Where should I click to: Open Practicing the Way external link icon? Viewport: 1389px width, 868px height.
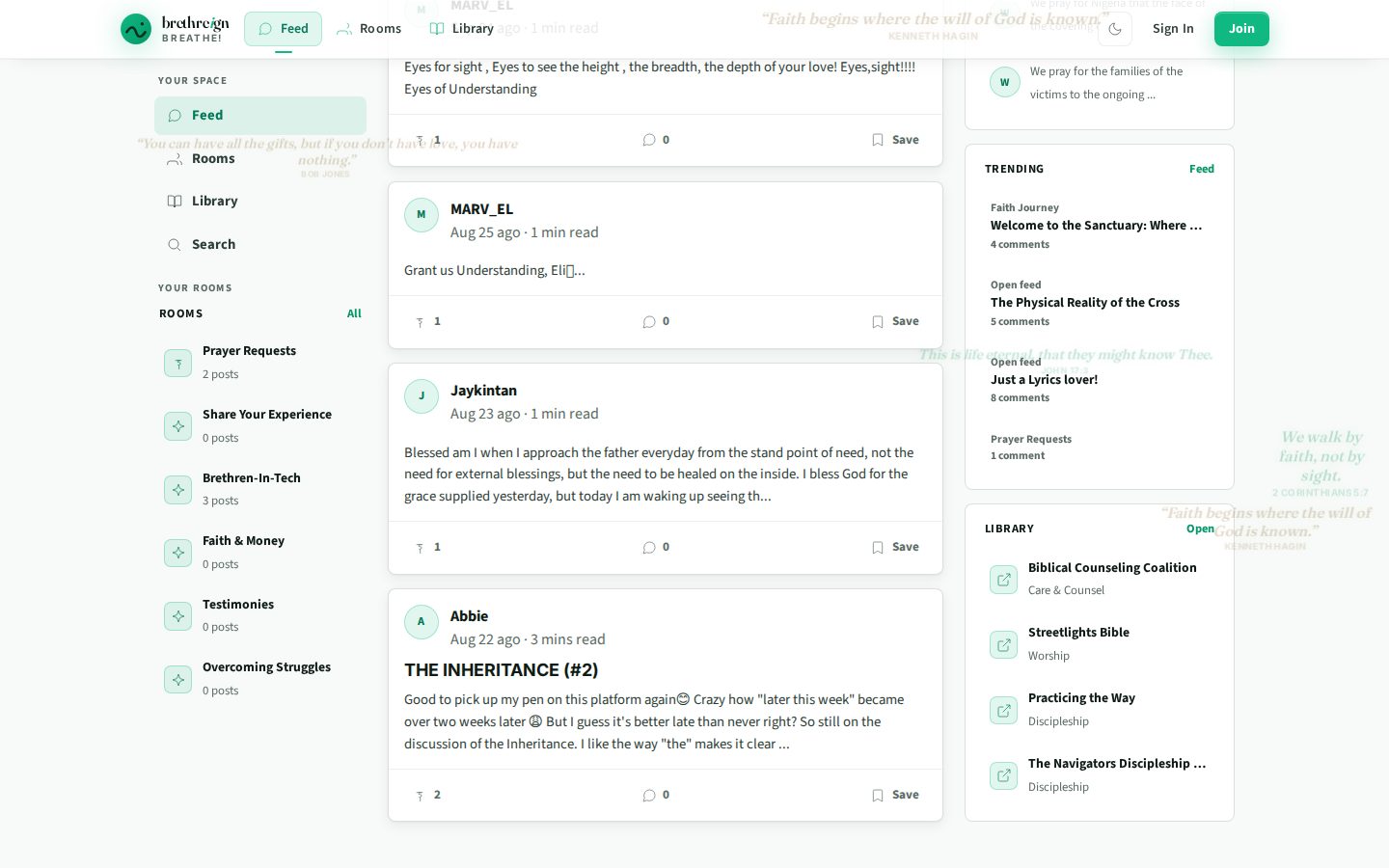(1004, 711)
